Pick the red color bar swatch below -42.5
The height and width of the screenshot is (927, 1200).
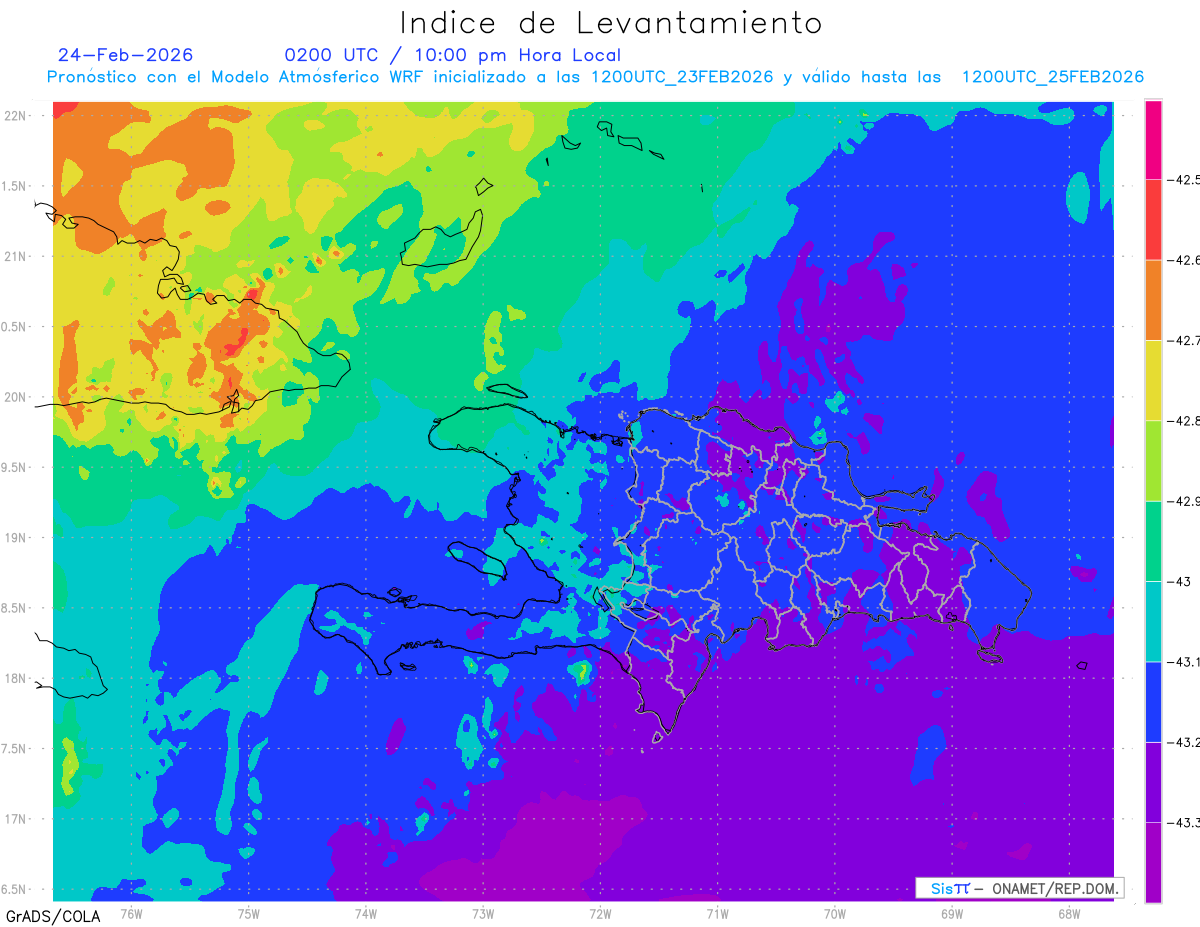point(1153,220)
